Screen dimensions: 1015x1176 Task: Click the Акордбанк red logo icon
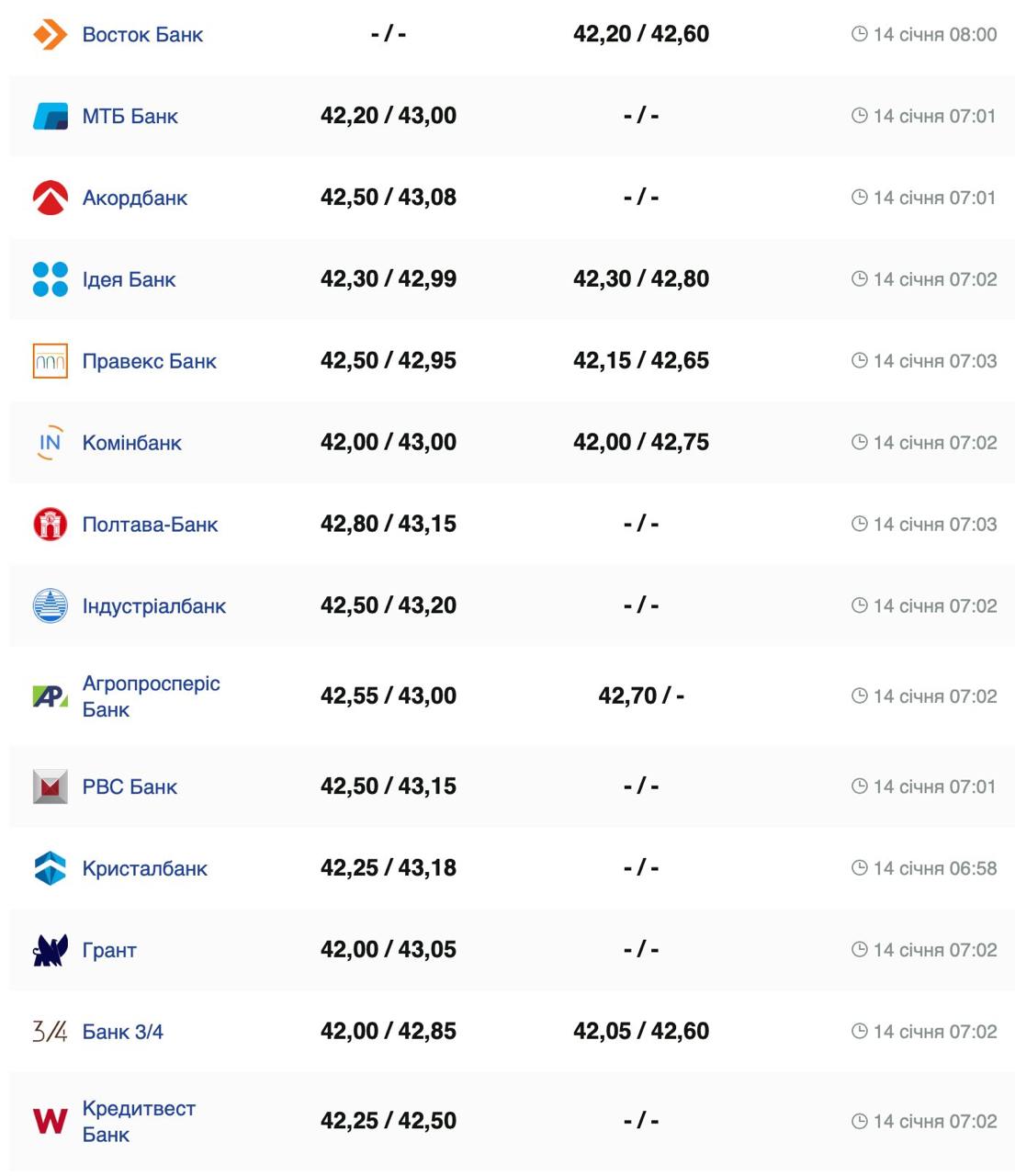click(50, 198)
